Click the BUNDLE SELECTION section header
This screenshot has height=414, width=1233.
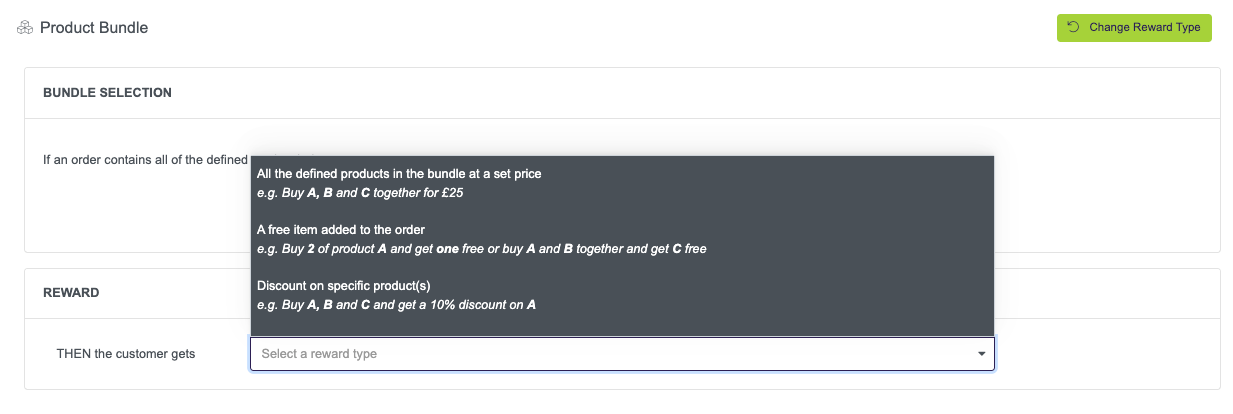[107, 93]
